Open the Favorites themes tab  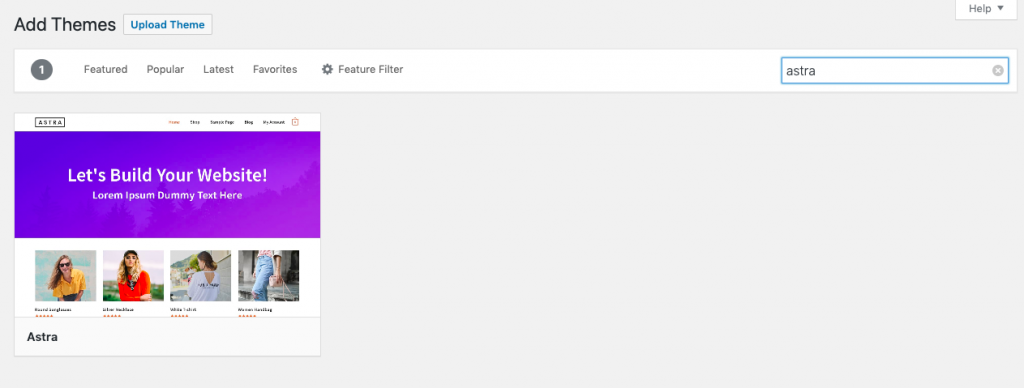(275, 69)
